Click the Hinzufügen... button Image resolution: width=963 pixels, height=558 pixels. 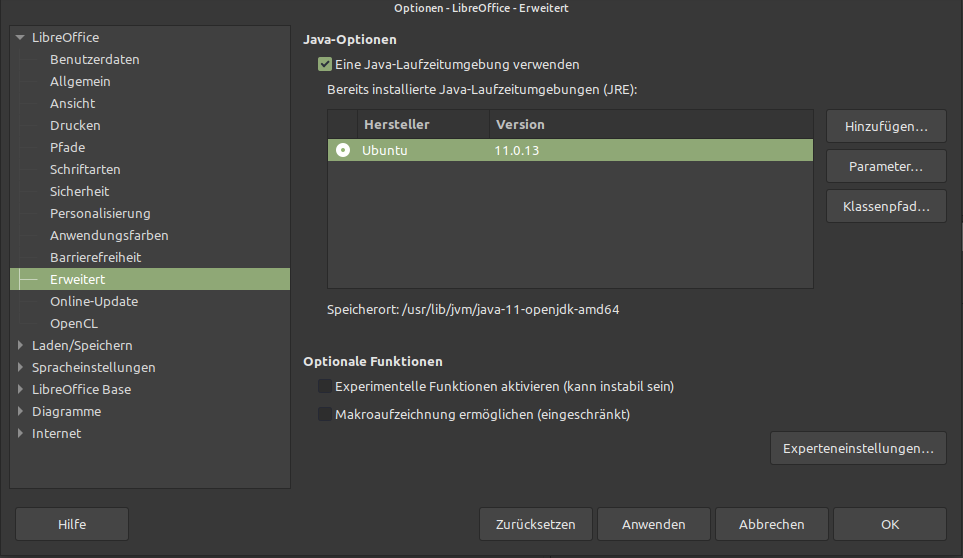(886, 126)
